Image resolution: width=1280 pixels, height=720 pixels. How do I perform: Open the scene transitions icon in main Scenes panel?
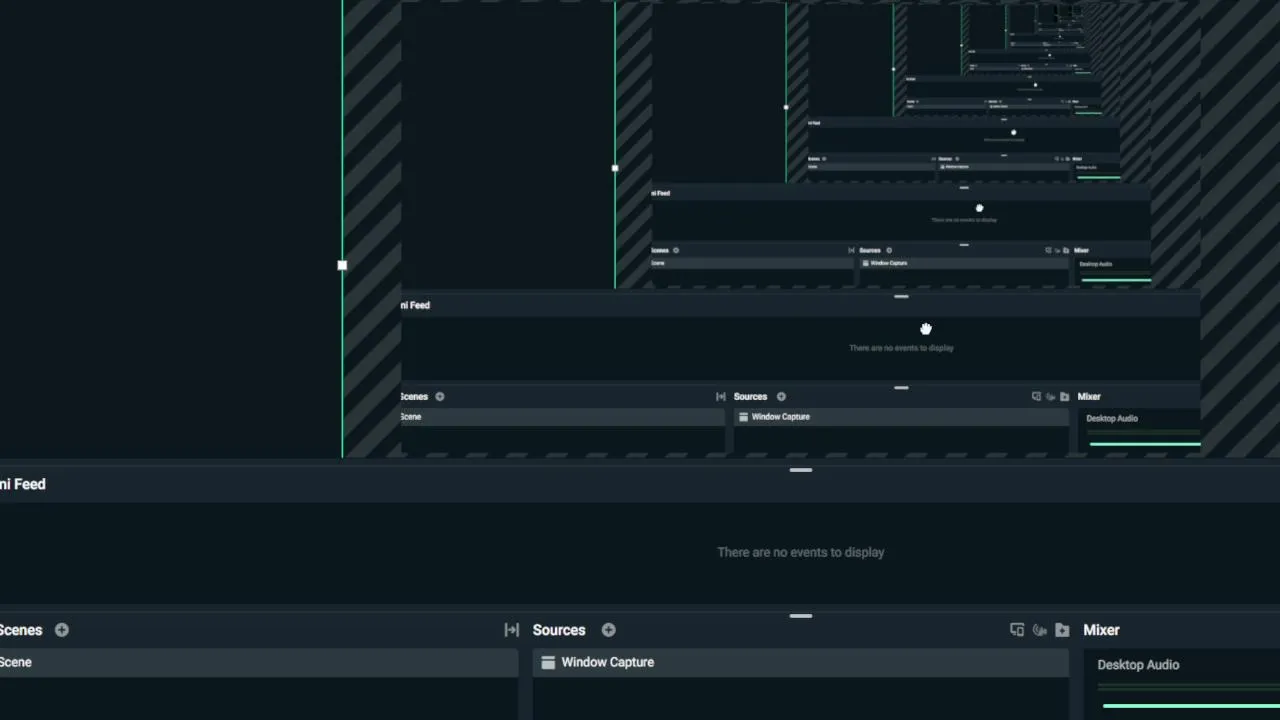point(512,630)
